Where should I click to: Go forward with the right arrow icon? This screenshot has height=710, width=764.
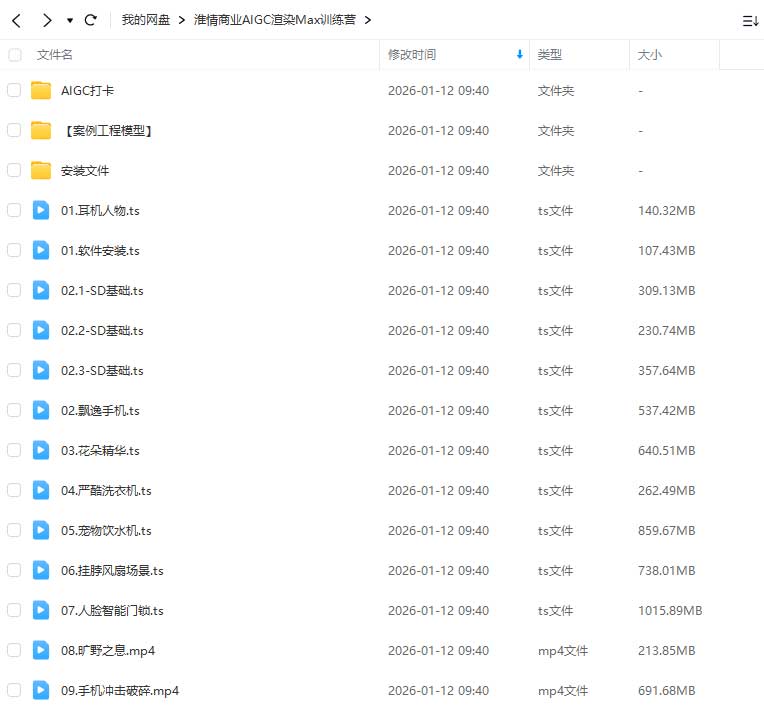(x=47, y=20)
